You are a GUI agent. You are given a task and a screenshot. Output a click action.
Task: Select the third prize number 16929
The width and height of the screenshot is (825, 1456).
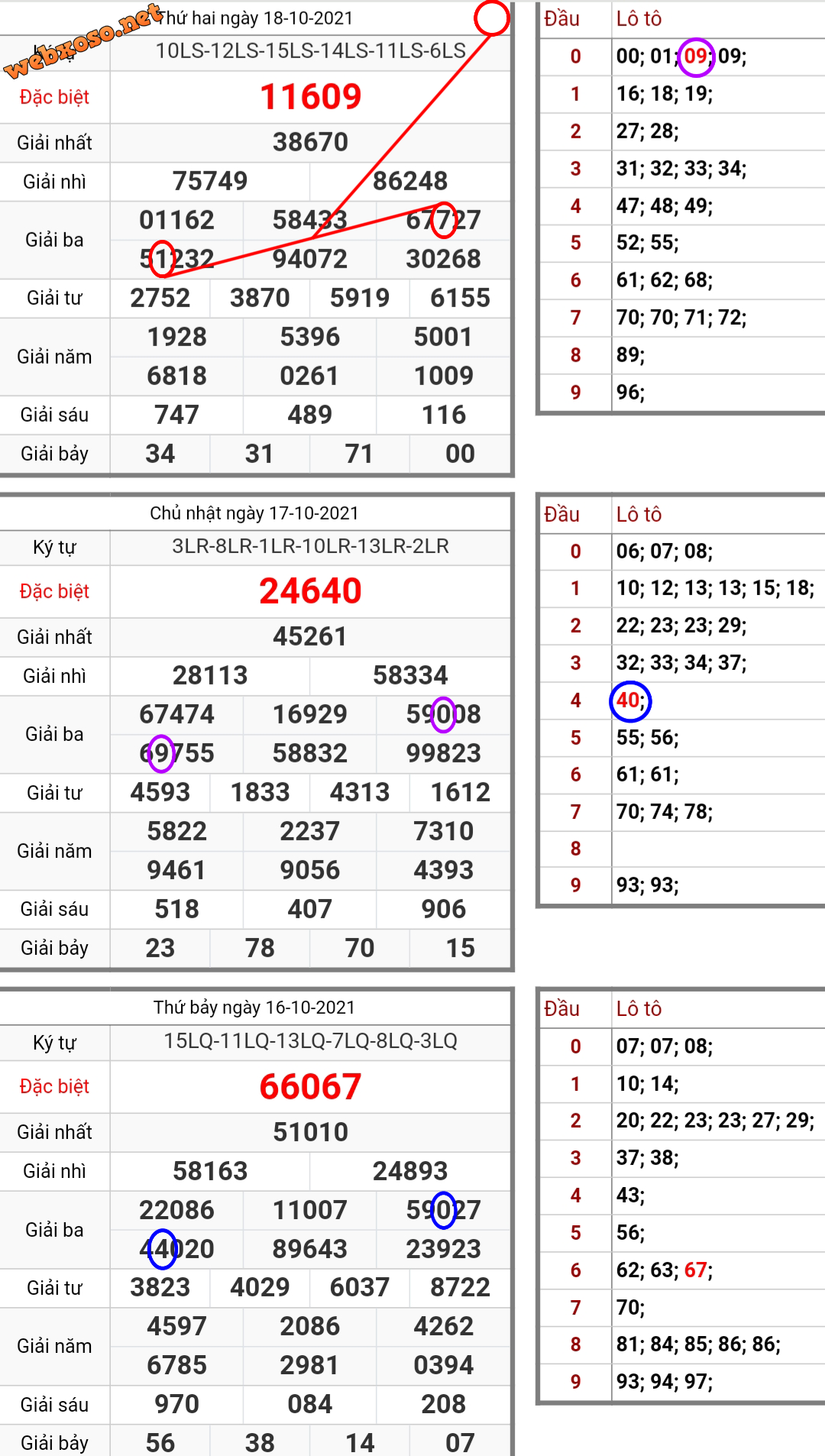point(310,714)
